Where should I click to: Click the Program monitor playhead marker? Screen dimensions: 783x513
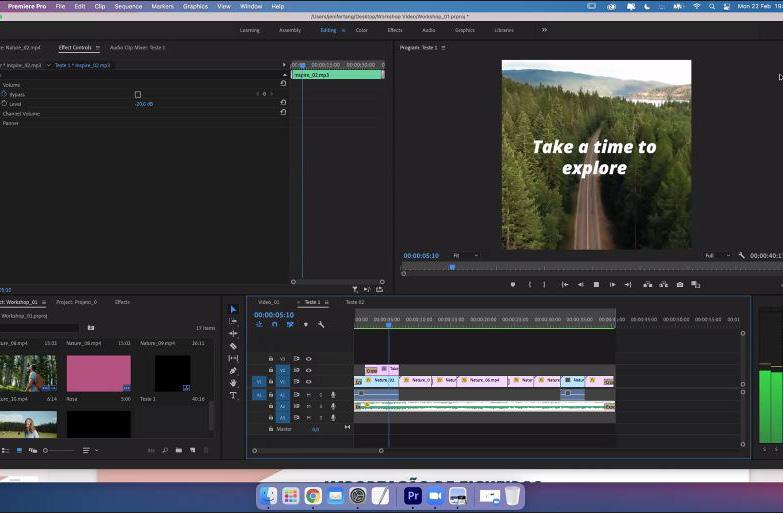pyautogui.click(x=452, y=267)
